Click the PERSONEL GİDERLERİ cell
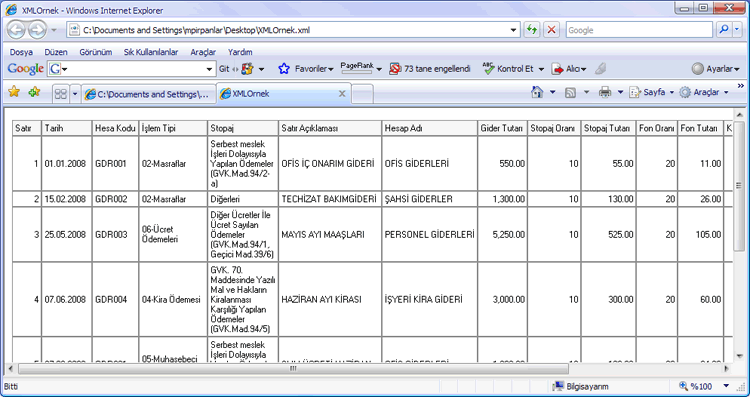 click(x=430, y=234)
